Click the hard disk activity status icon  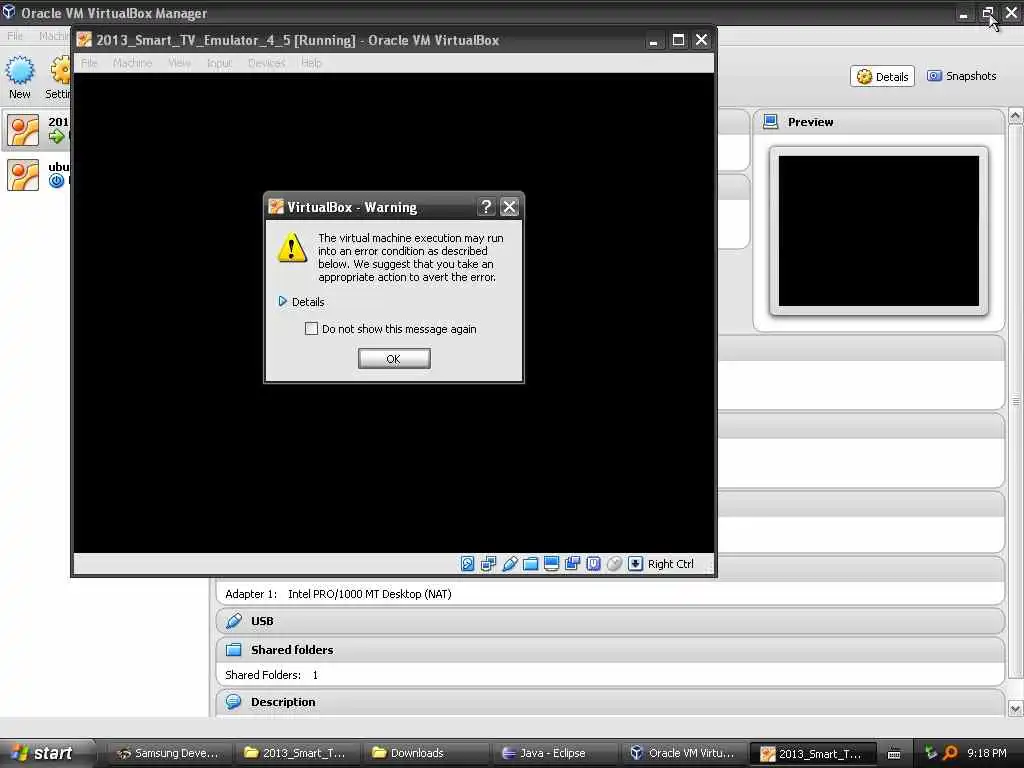468,564
